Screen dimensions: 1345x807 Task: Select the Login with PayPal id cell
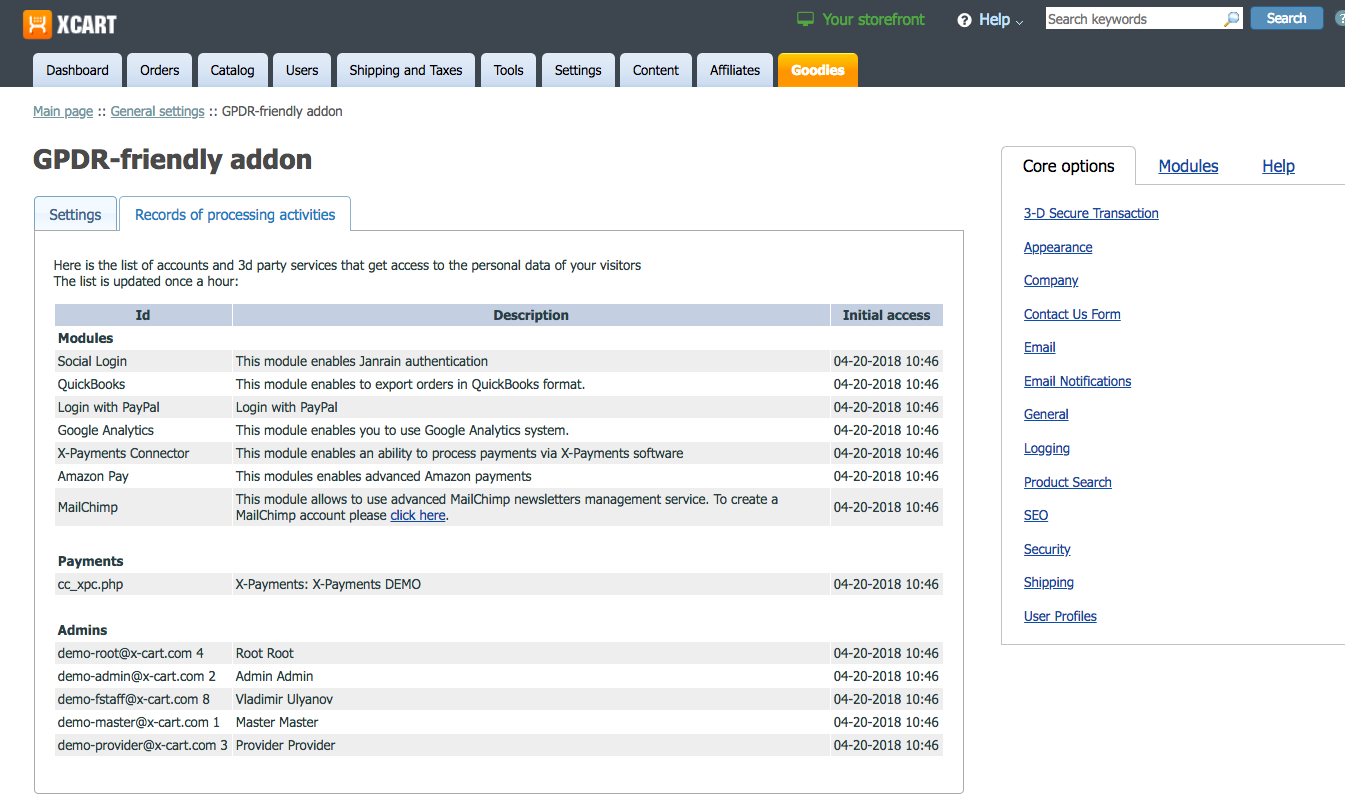pyautogui.click(x=143, y=407)
